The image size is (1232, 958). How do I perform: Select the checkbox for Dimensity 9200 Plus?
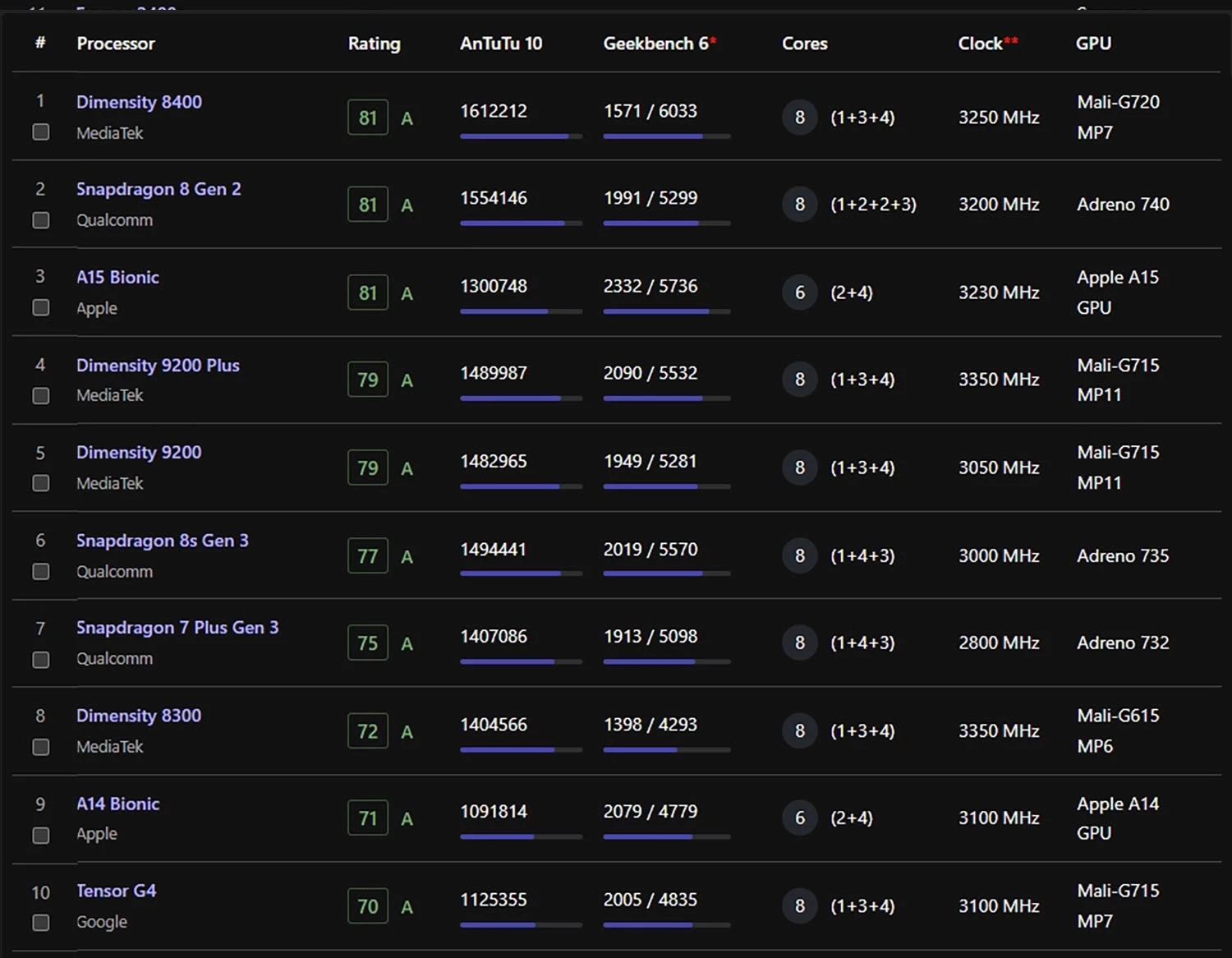pos(40,396)
